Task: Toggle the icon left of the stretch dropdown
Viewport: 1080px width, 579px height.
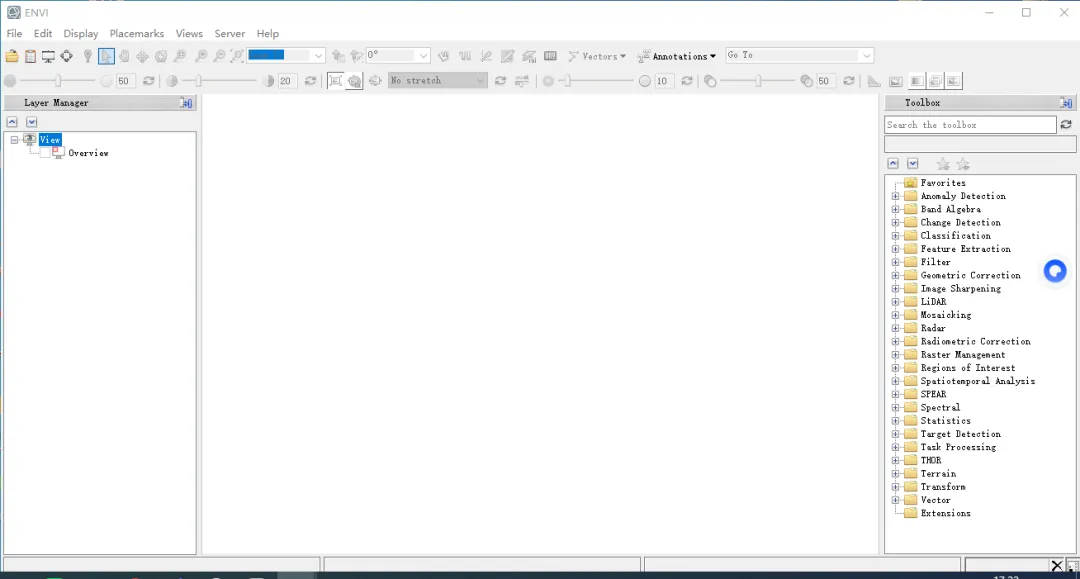Action: [x=375, y=81]
